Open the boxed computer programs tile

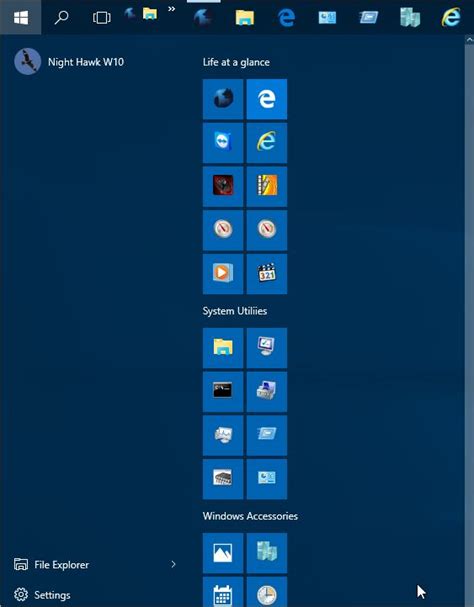[x=267, y=392]
